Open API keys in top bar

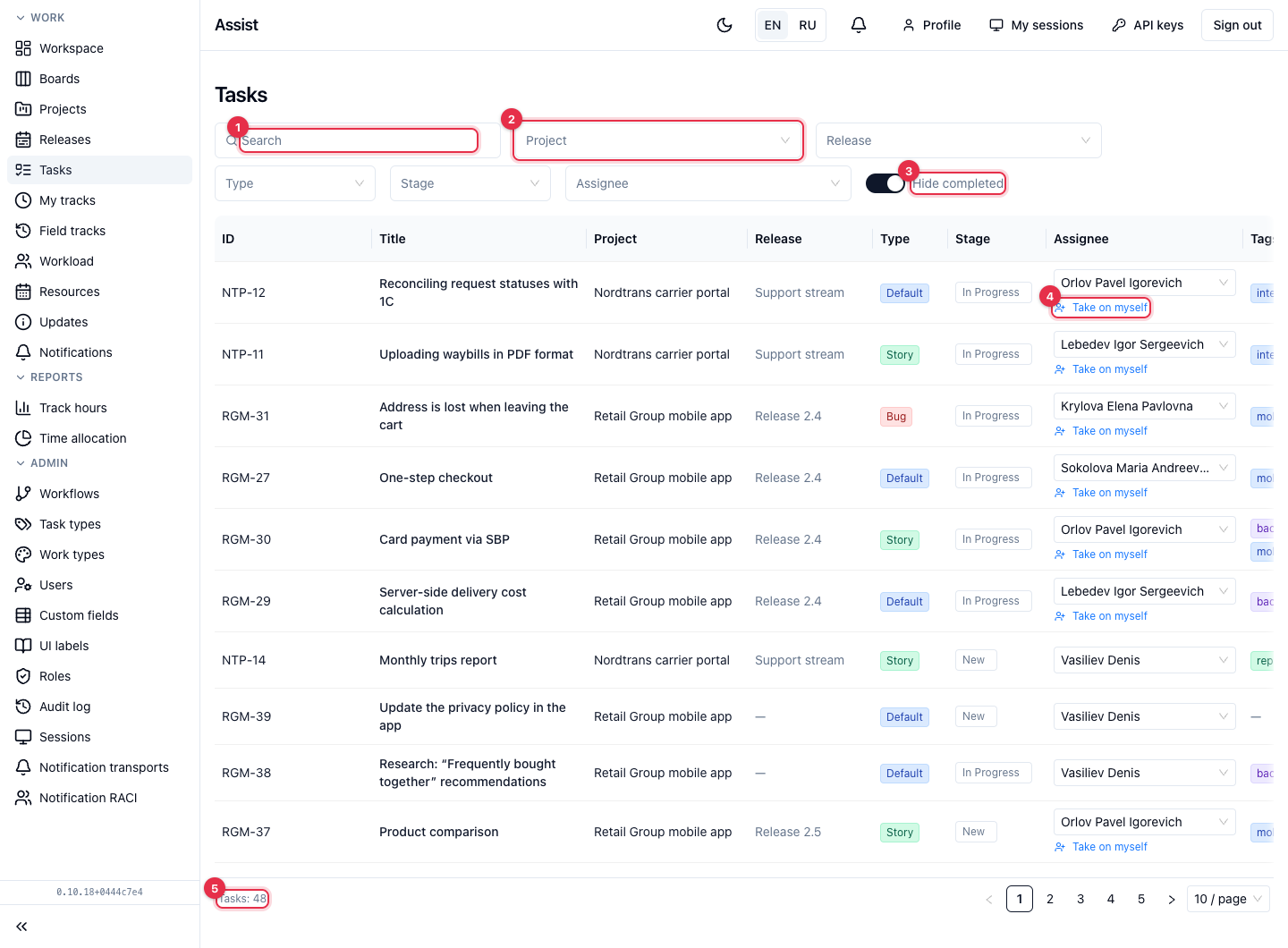tap(1148, 25)
